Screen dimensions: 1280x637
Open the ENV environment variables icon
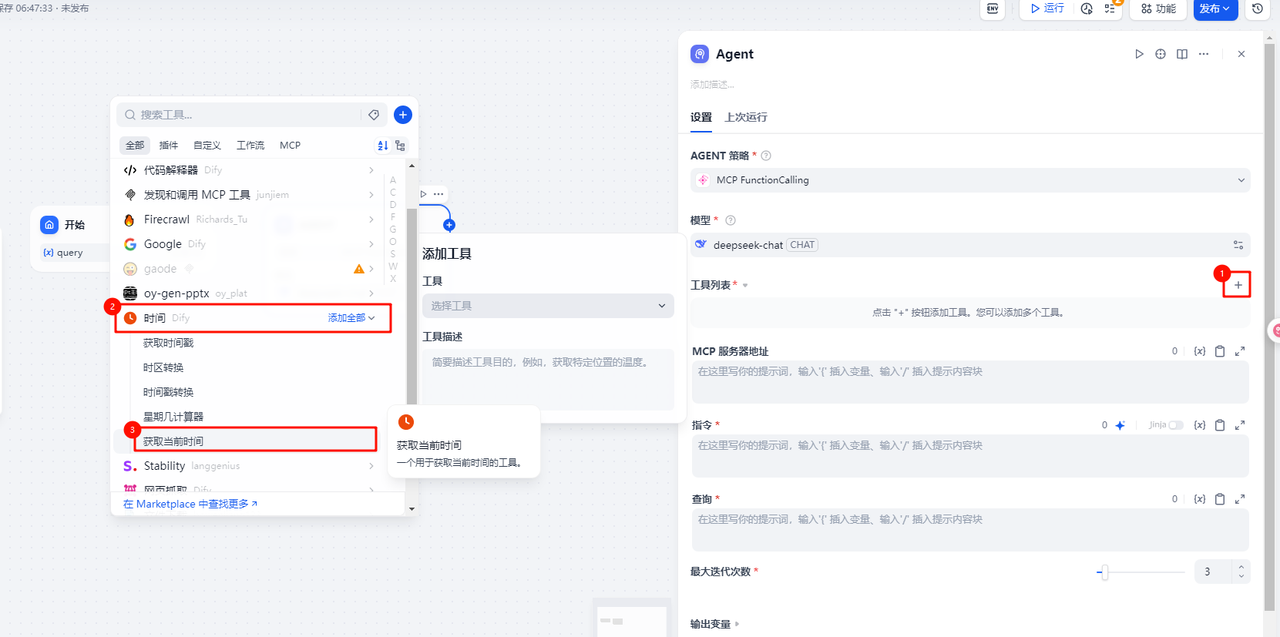[x=993, y=9]
